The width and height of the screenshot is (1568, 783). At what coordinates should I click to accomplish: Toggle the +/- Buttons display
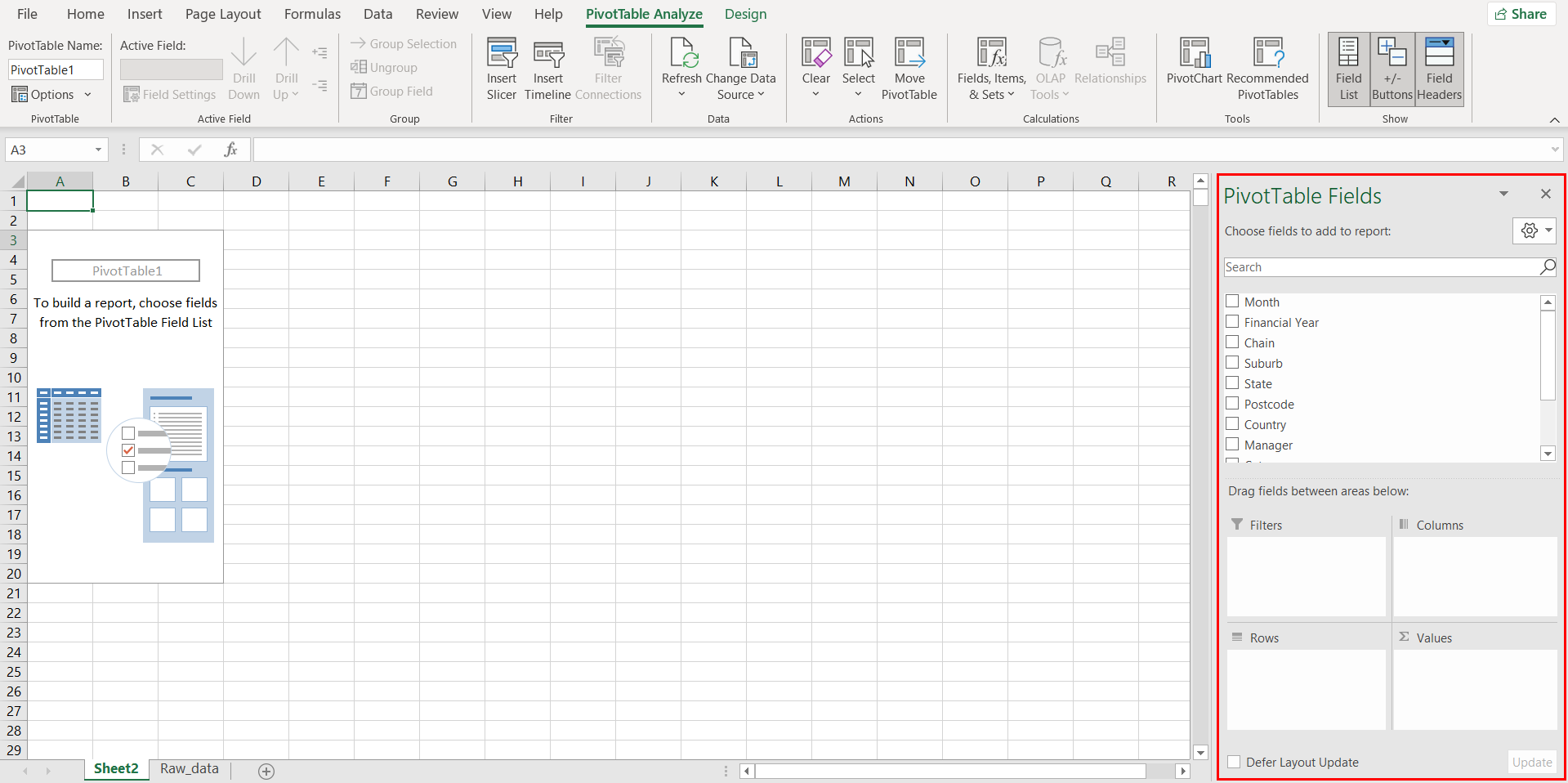click(x=1392, y=69)
